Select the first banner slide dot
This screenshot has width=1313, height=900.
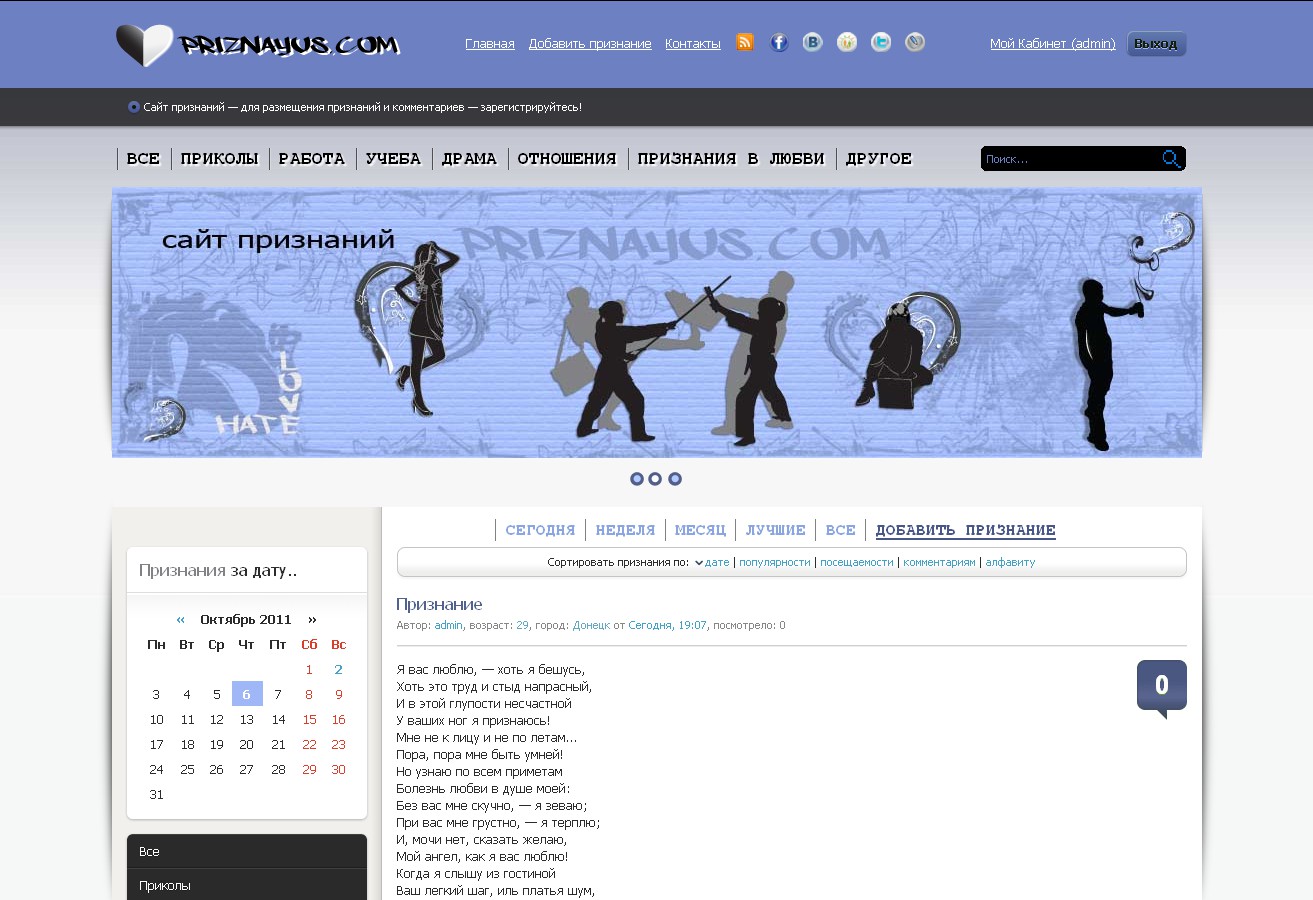pos(637,479)
